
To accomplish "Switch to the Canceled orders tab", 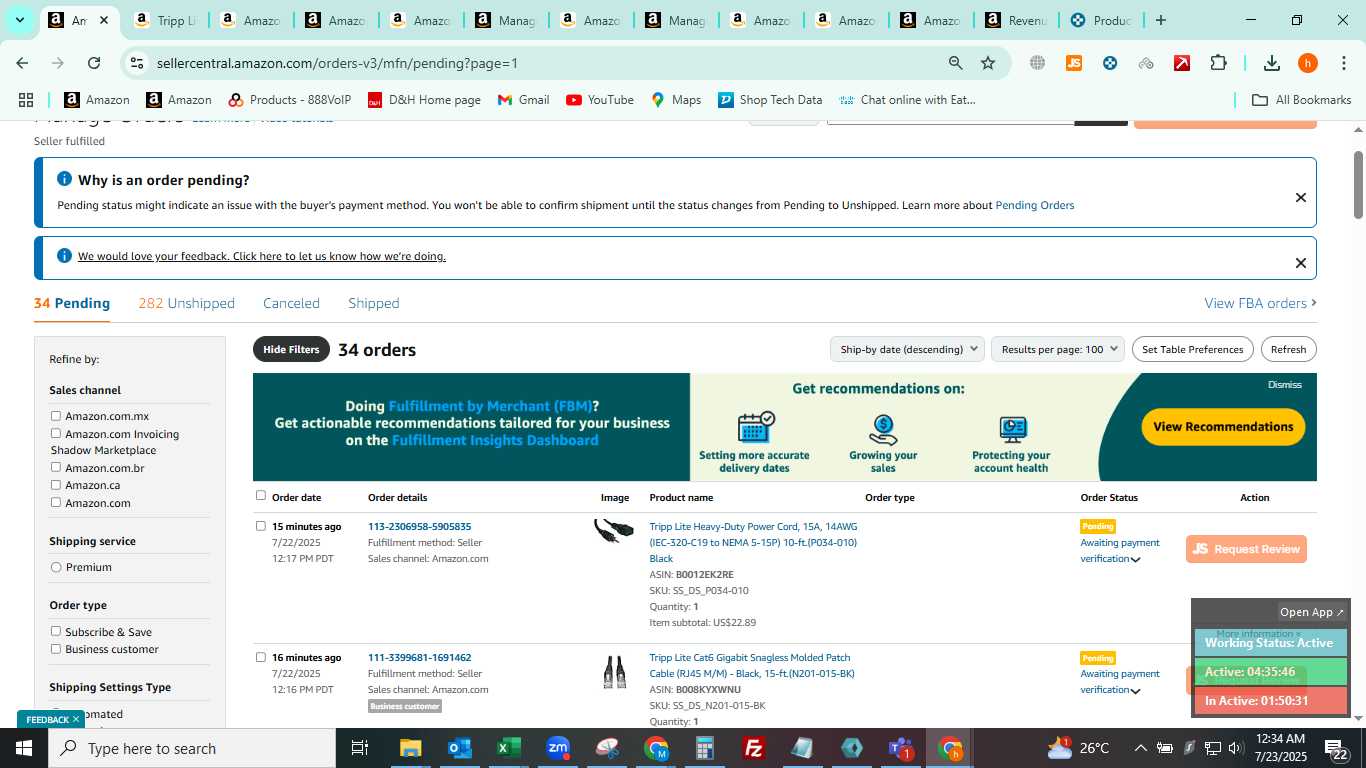I will pos(291,303).
